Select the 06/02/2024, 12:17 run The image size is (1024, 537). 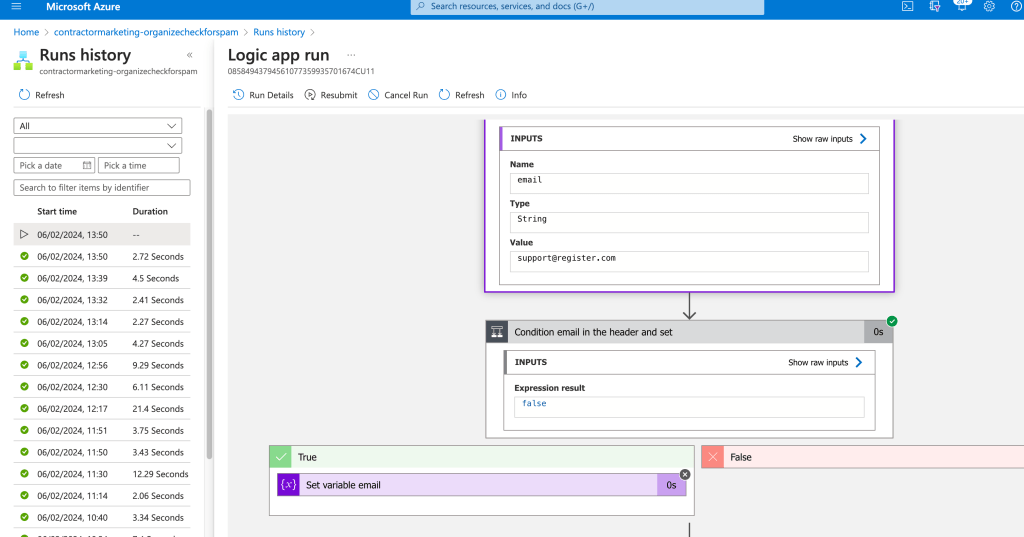pos(102,408)
